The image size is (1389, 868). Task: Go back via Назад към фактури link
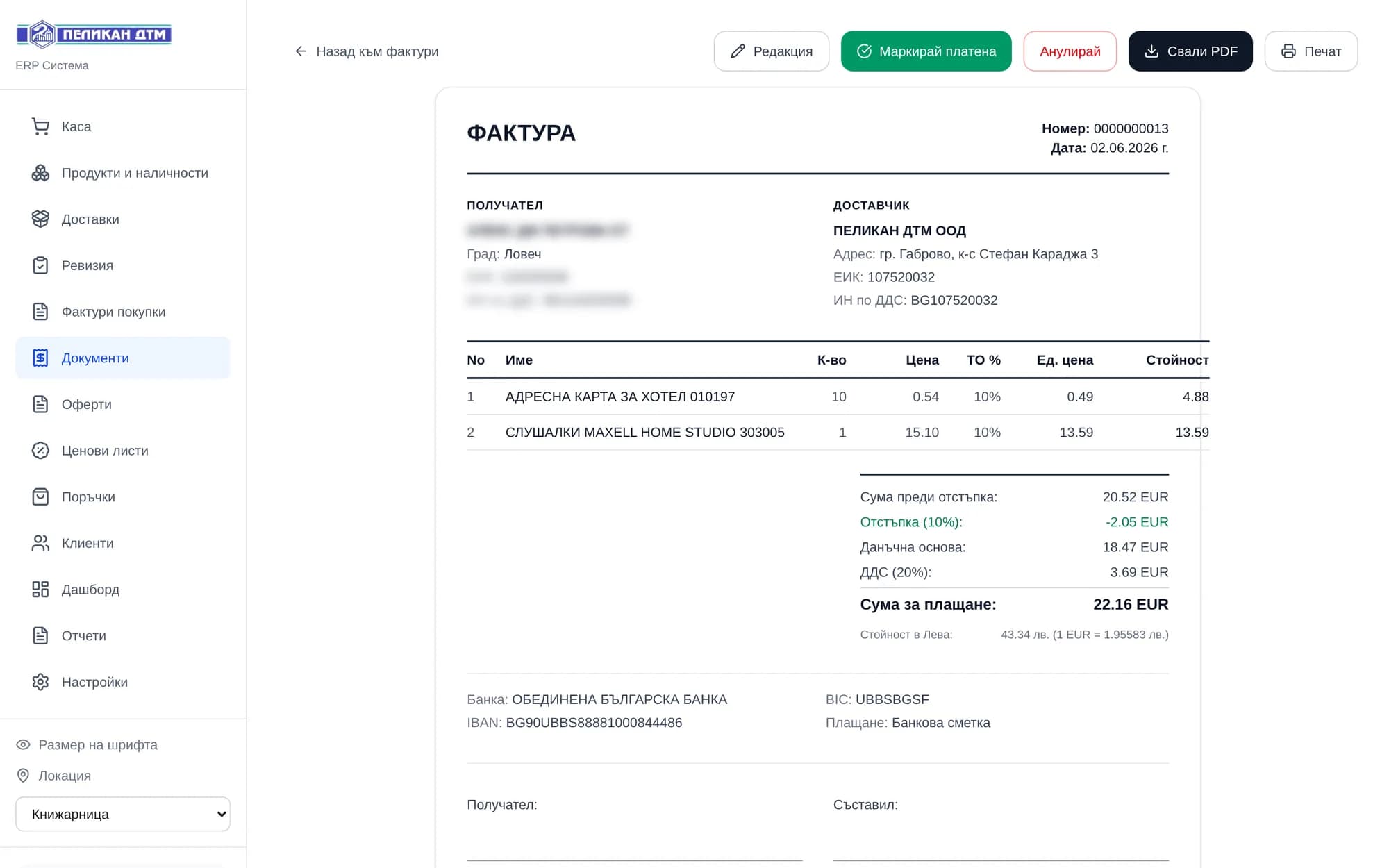click(367, 51)
